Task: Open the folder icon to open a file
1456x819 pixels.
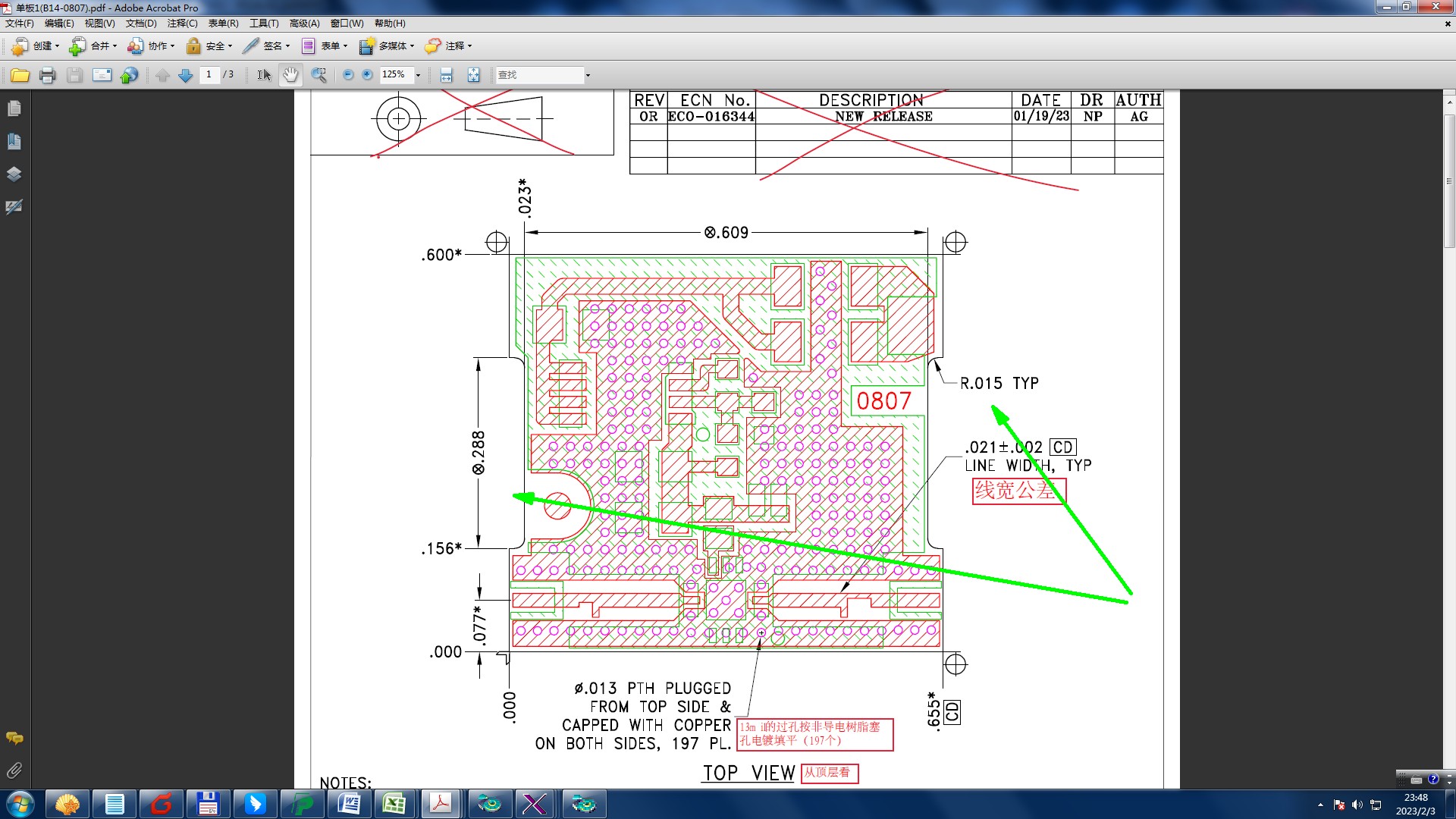Action: (x=20, y=75)
